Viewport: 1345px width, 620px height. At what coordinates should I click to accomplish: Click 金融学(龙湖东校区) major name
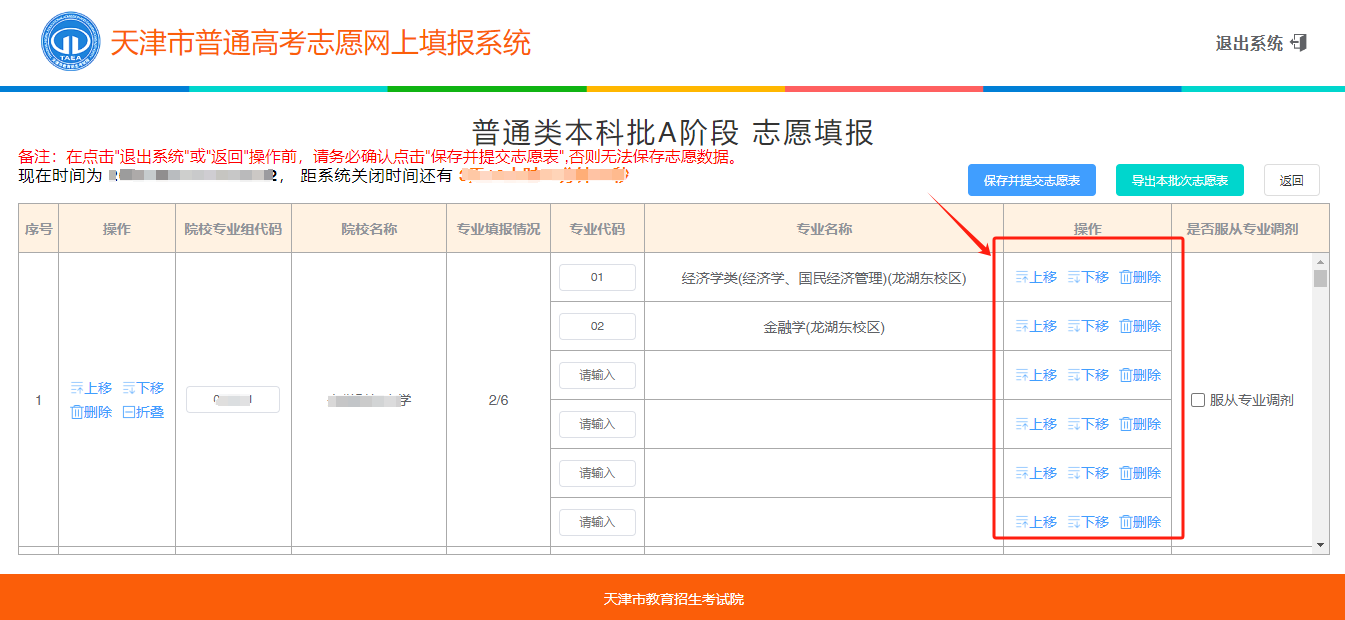point(824,326)
